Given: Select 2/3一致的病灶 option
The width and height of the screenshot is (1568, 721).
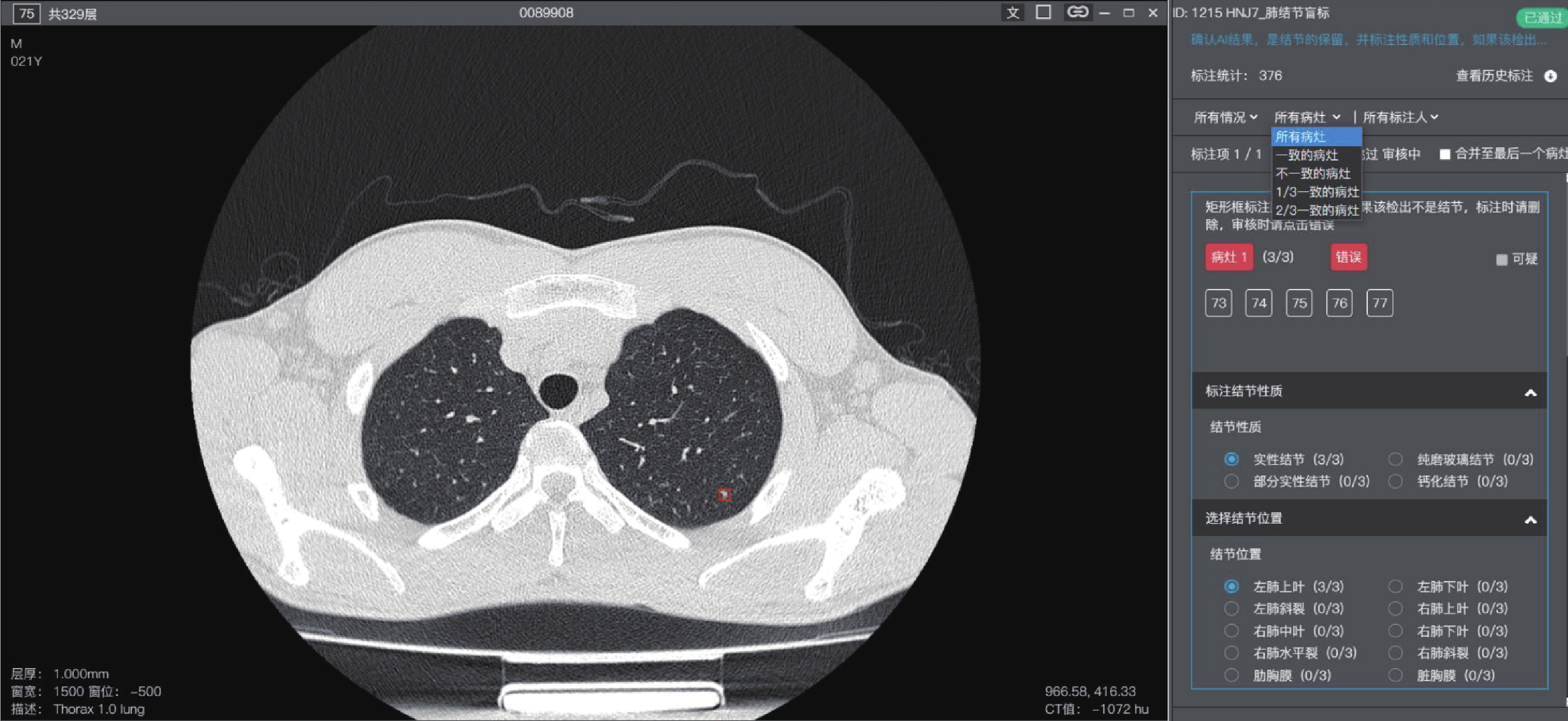Looking at the screenshot, I should point(1316,210).
